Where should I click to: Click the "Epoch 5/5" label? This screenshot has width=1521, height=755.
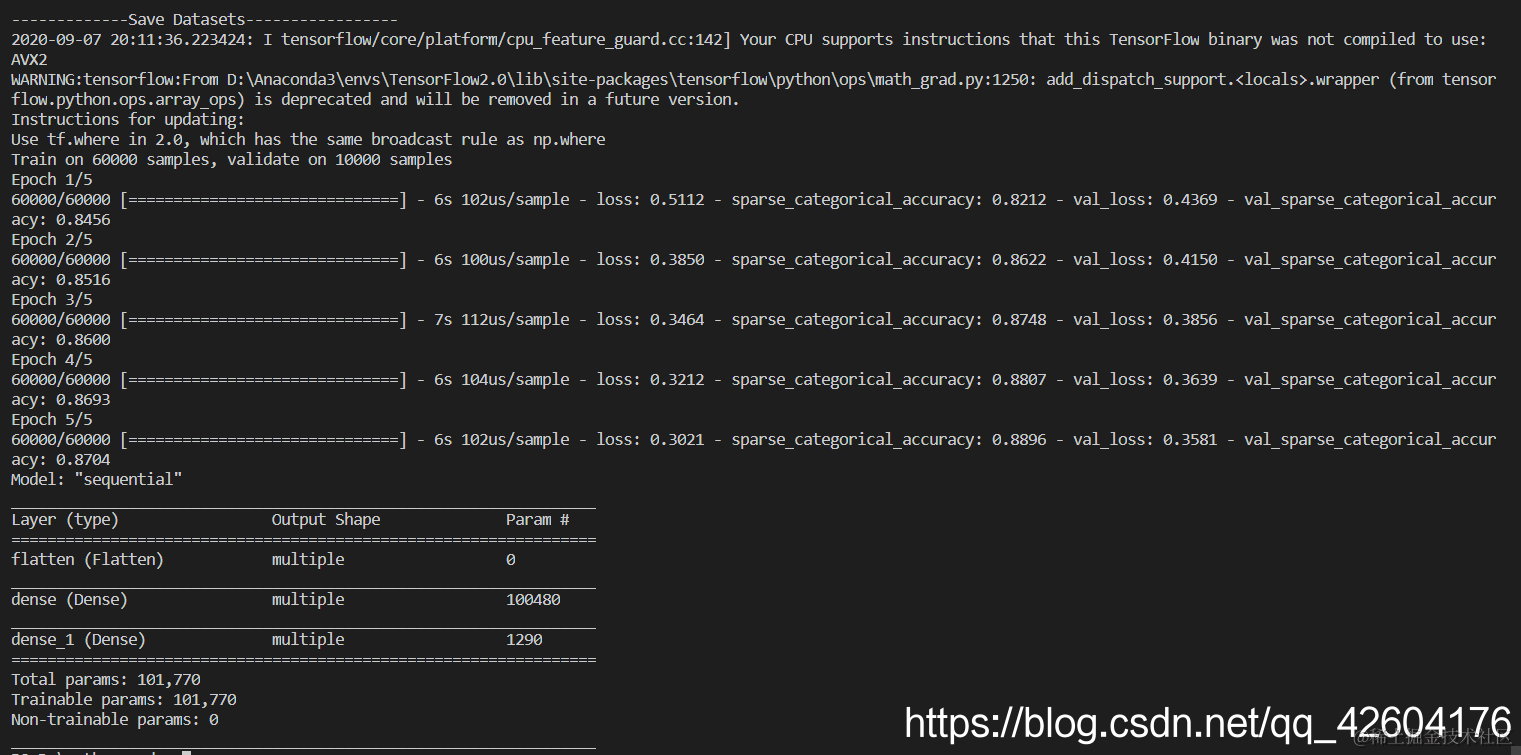coord(52,420)
